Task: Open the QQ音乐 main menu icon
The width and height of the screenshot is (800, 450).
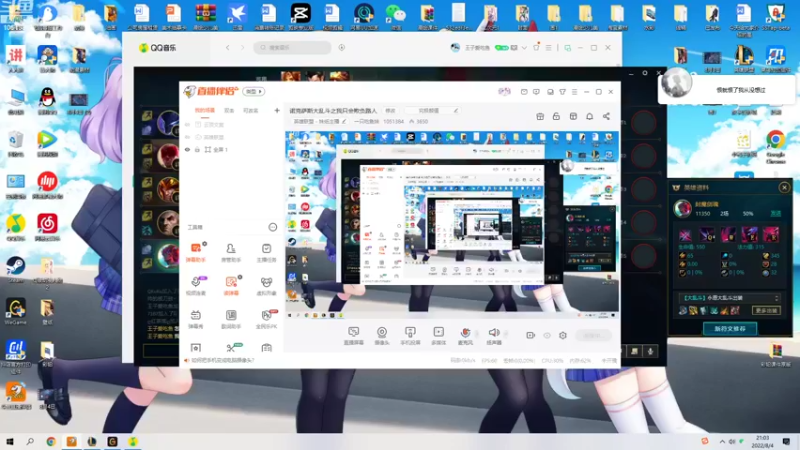Action: (548, 47)
